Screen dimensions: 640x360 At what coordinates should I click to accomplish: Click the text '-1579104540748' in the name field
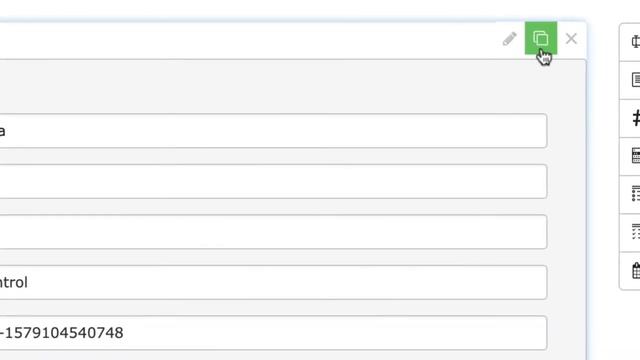click(x=61, y=333)
